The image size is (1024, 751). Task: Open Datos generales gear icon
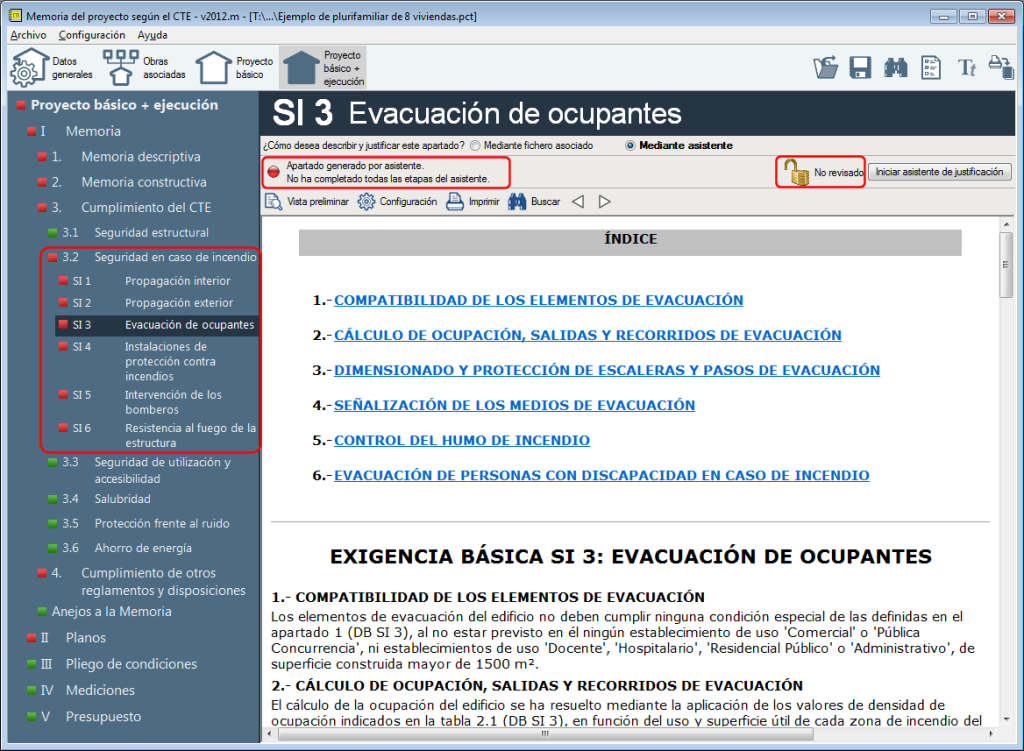coord(29,68)
